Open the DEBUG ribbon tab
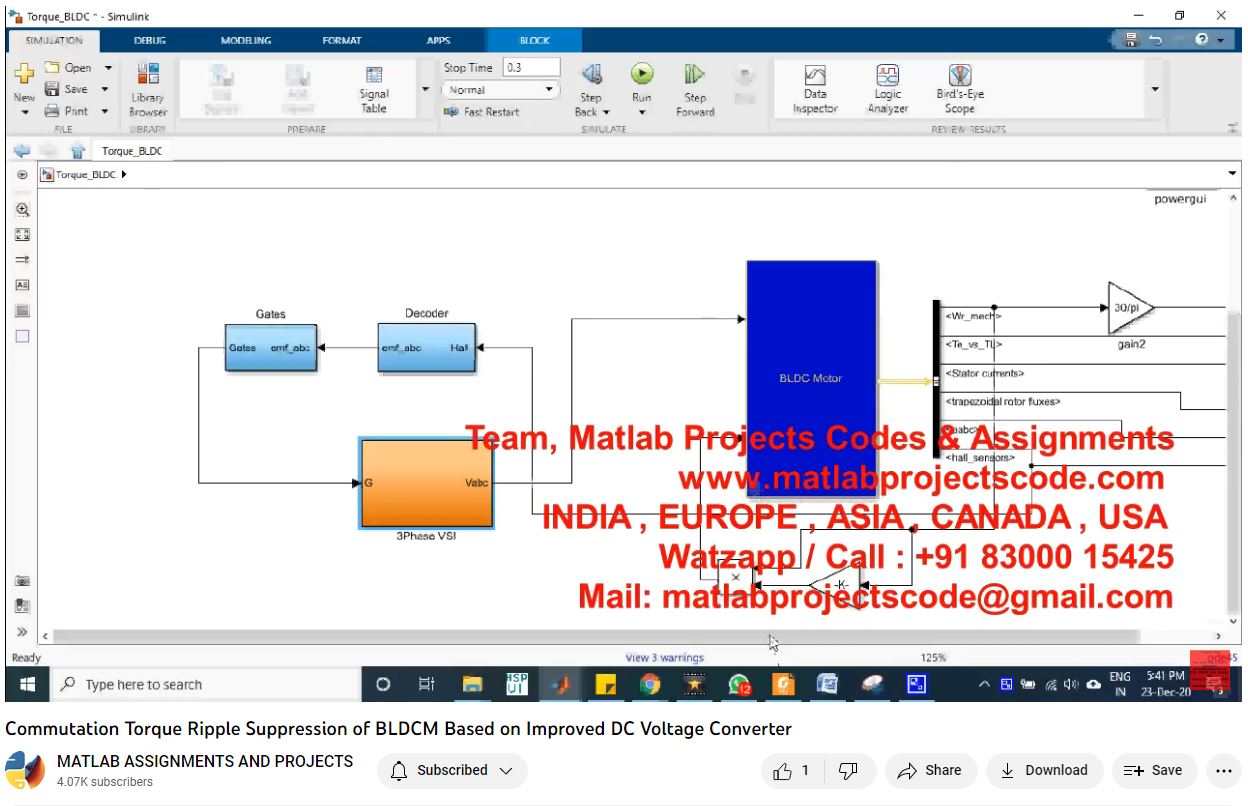 pyautogui.click(x=150, y=41)
